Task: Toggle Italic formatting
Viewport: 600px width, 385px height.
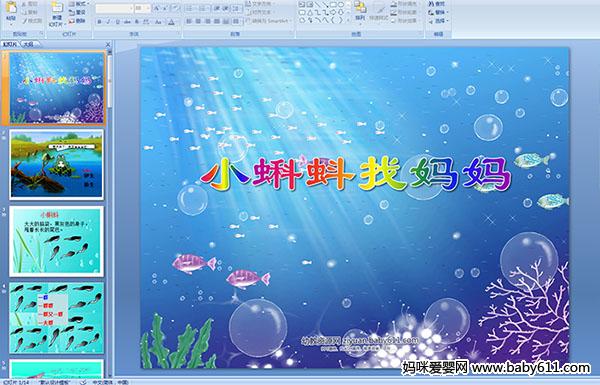Action: 108,22
